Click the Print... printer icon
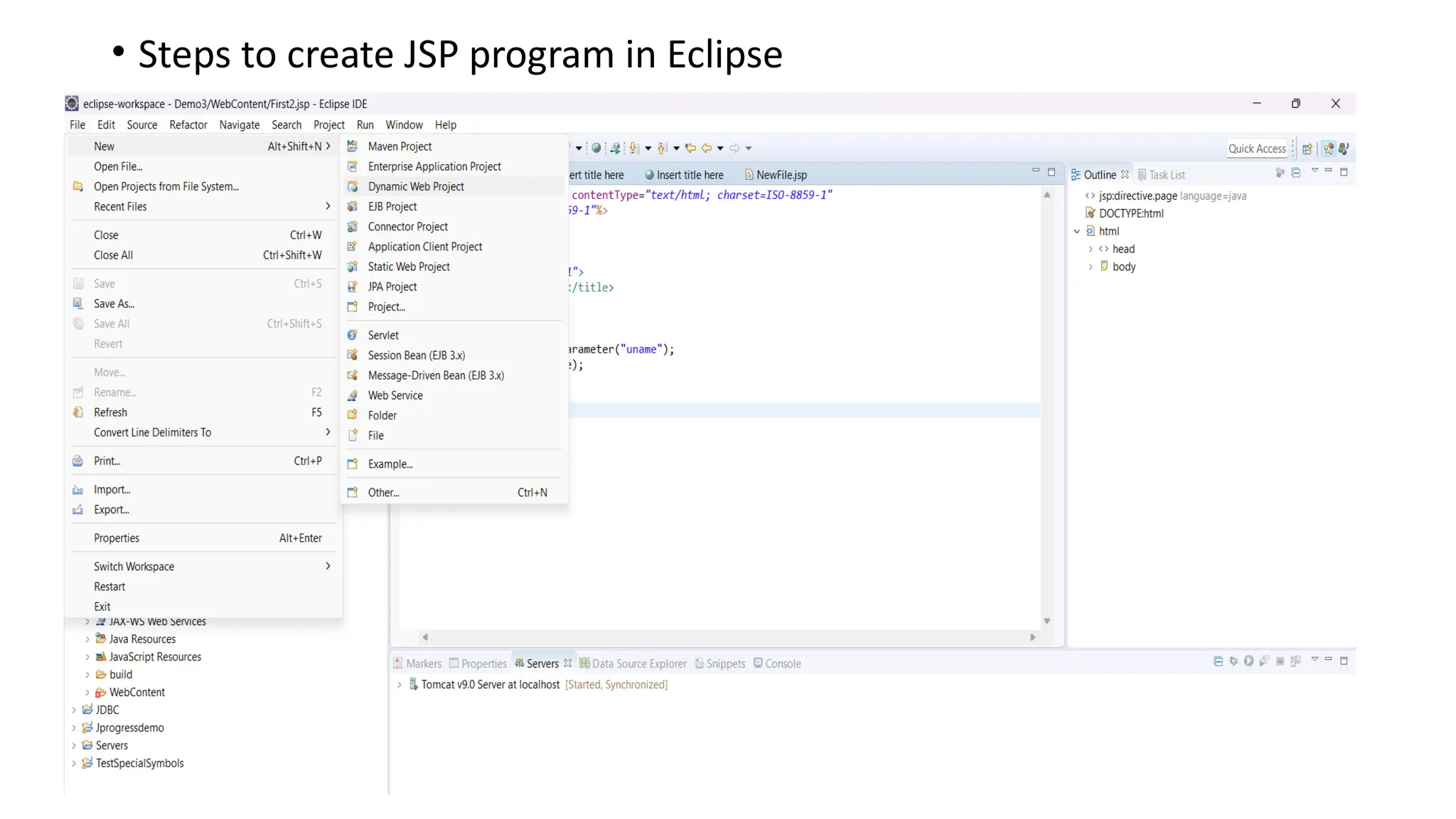 (x=78, y=461)
